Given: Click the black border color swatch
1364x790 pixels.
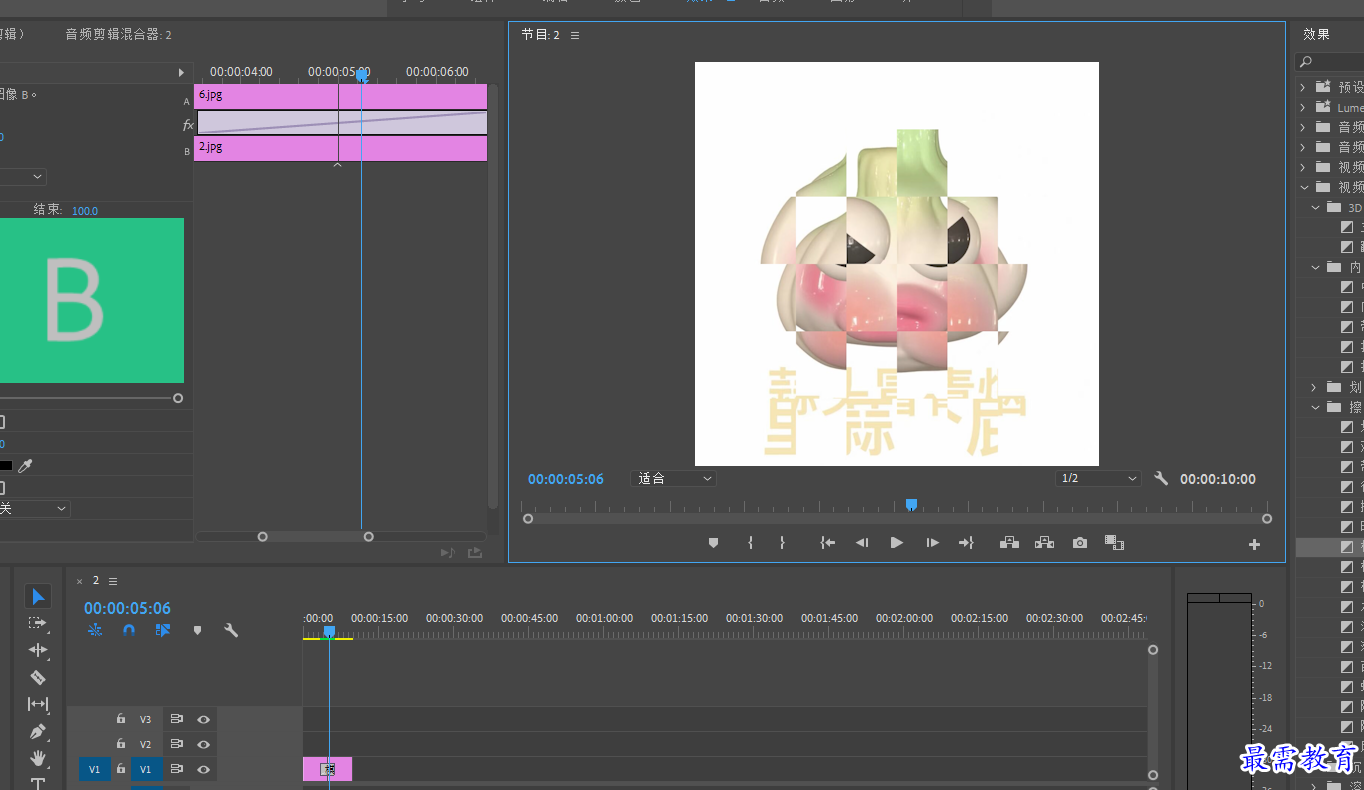Looking at the screenshot, I should coord(5,466).
